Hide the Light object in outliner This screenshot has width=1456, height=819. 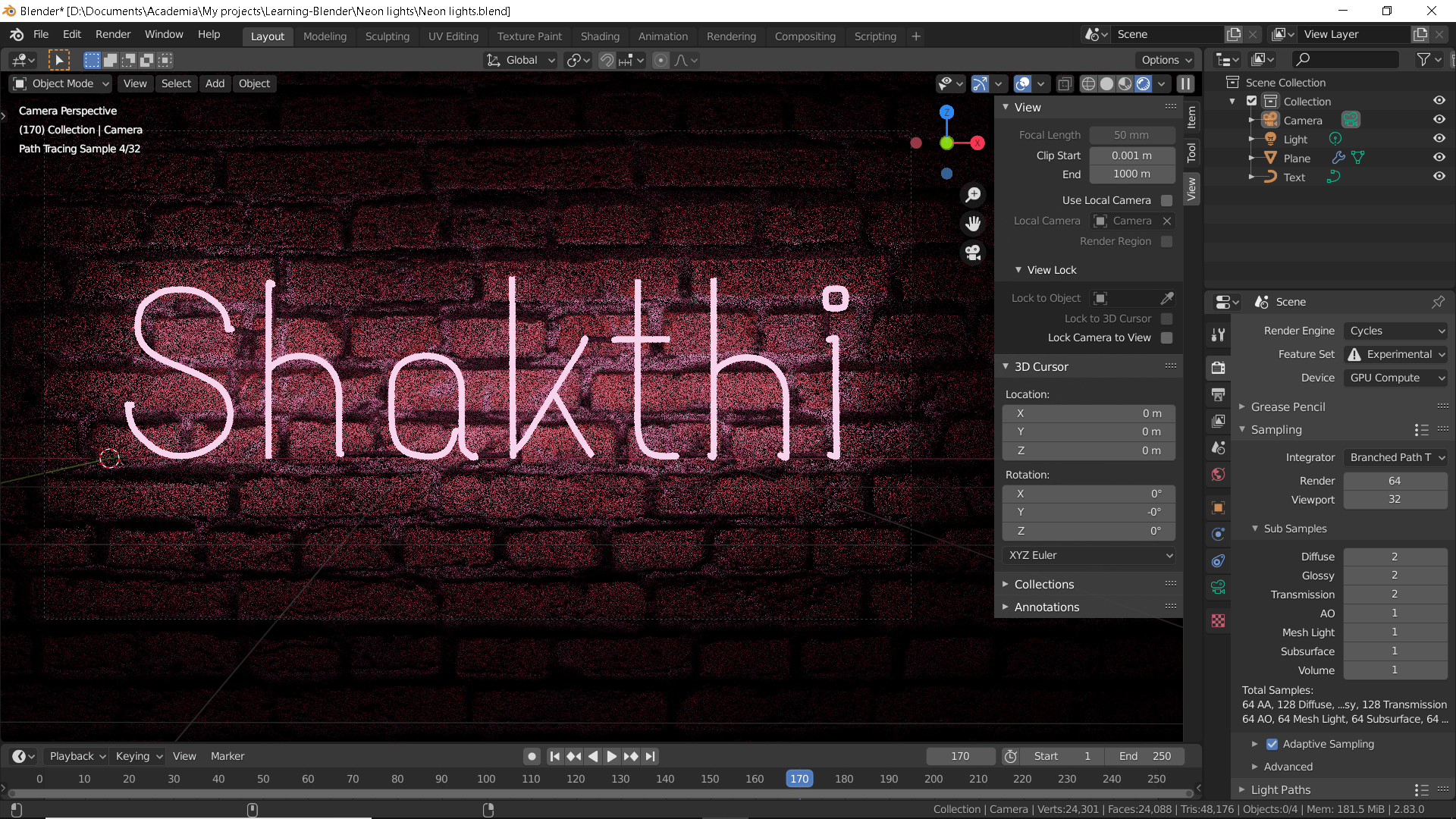click(1439, 139)
